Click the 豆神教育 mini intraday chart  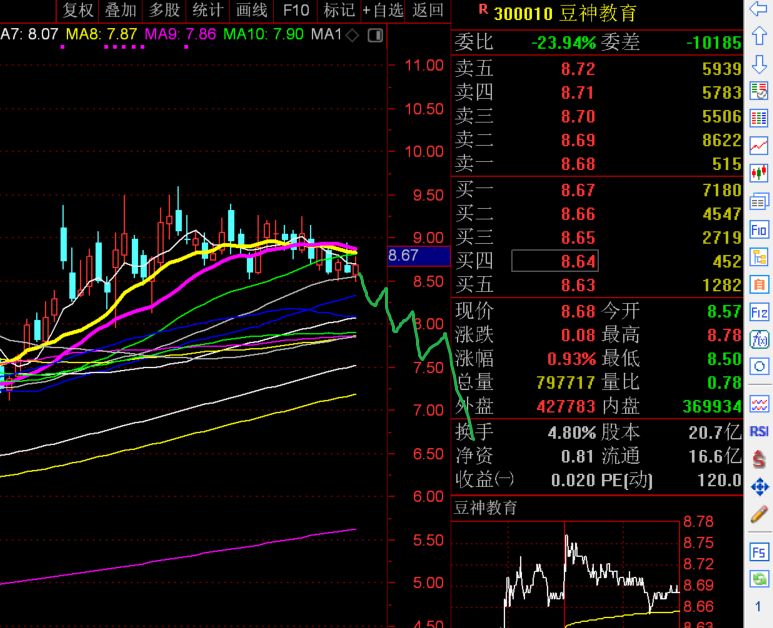[x=565, y=574]
